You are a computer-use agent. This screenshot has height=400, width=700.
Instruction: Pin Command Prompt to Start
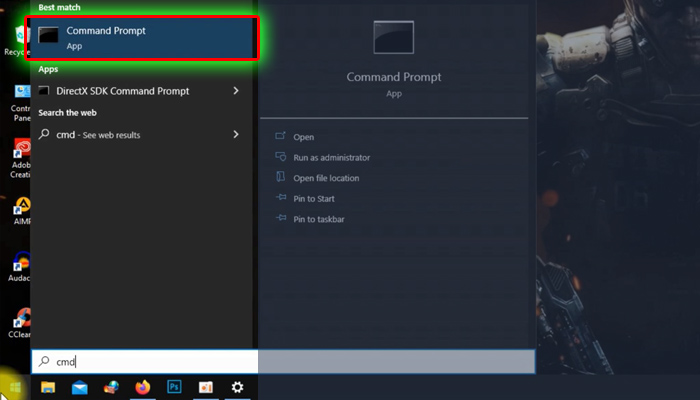(x=312, y=198)
